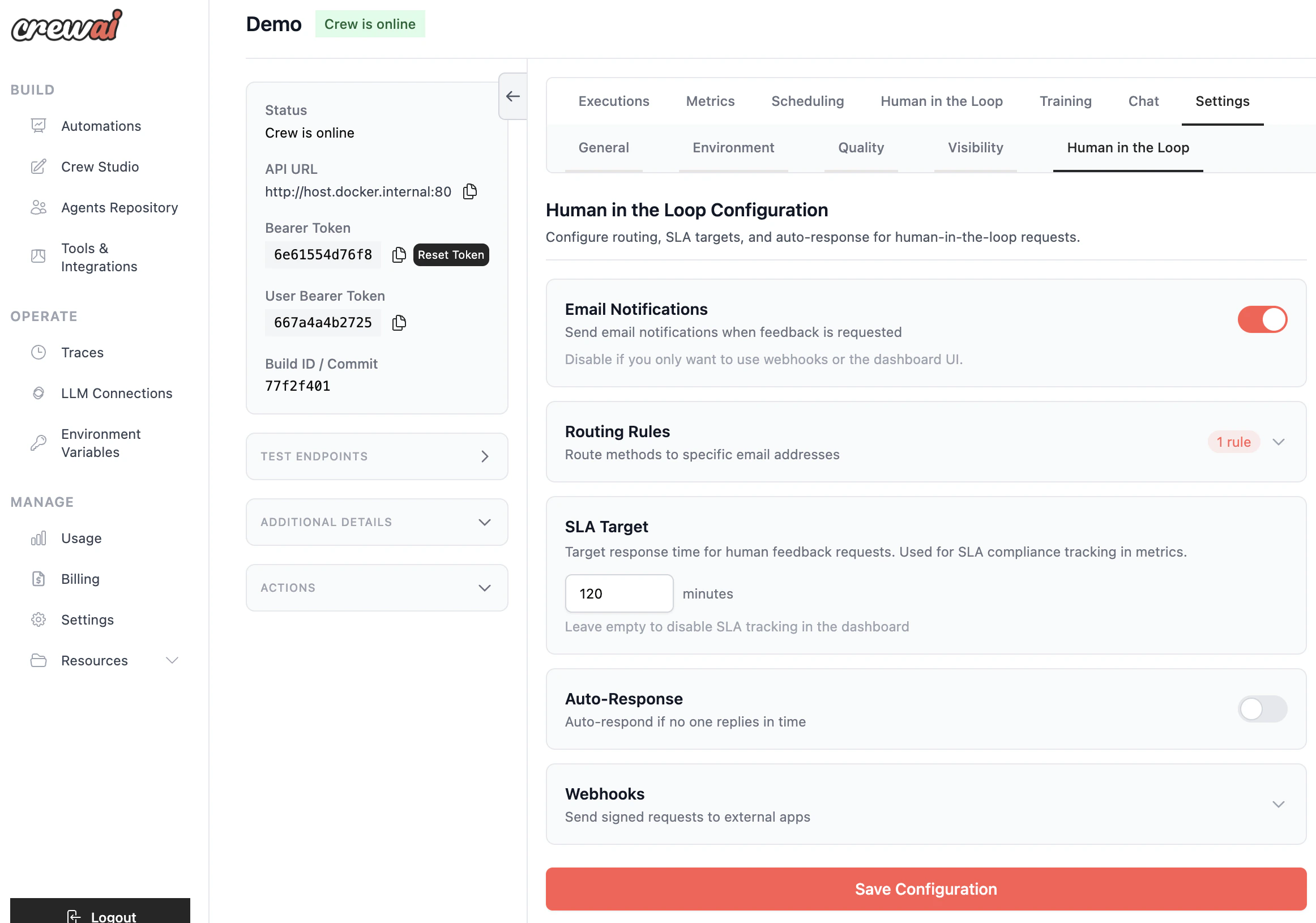
Task: Click the SLA Target minutes field
Action: (618, 593)
